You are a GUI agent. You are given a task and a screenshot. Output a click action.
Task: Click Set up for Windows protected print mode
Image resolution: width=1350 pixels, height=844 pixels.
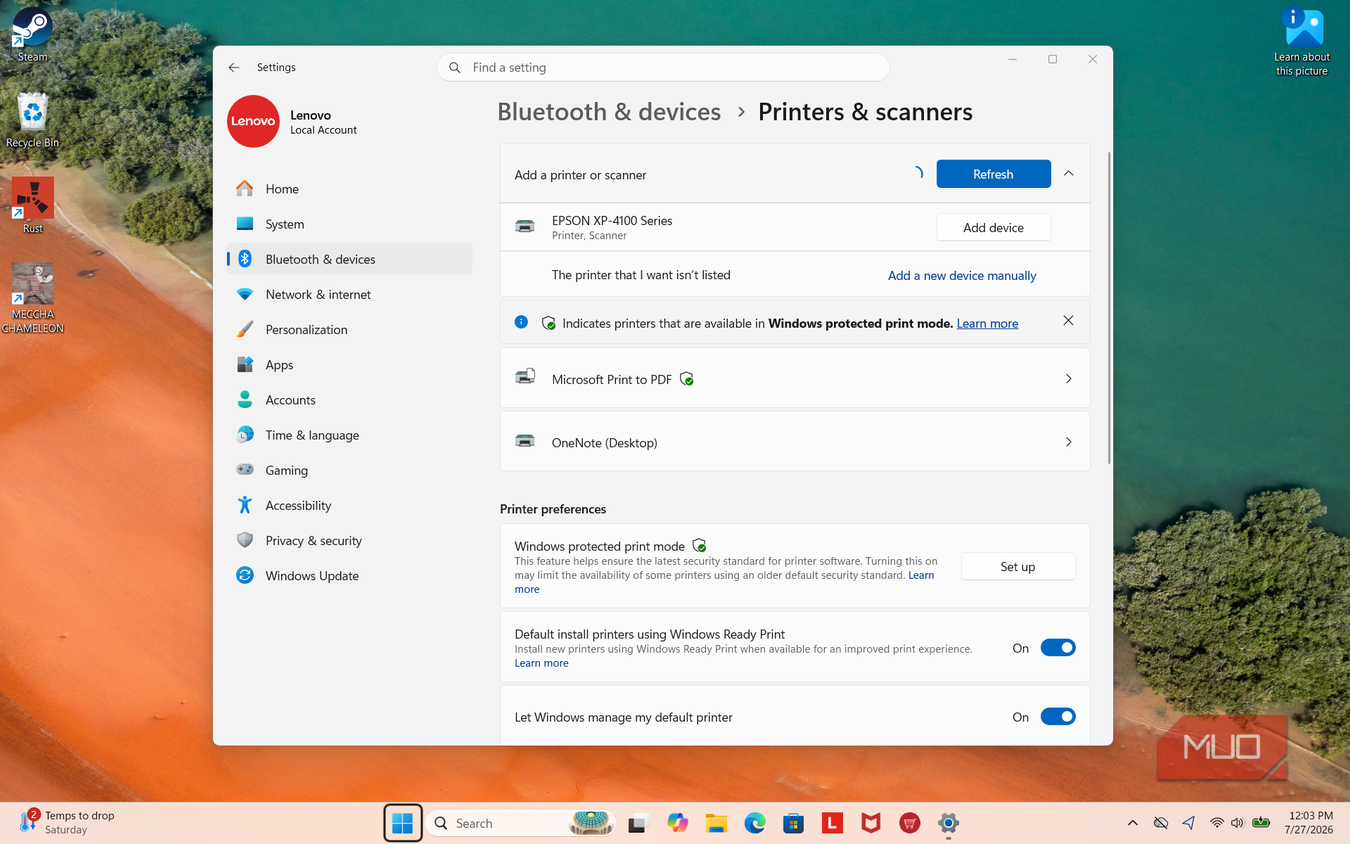click(x=1018, y=566)
